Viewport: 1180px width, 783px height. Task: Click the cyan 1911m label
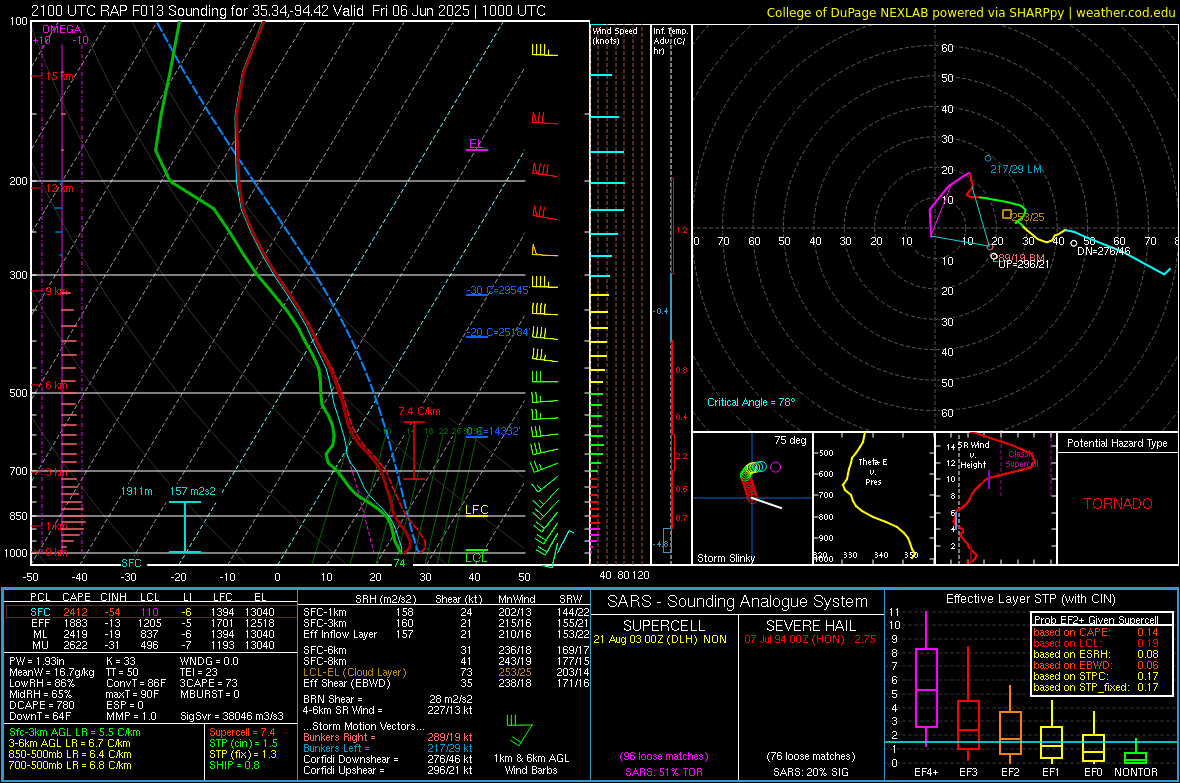[x=136, y=491]
